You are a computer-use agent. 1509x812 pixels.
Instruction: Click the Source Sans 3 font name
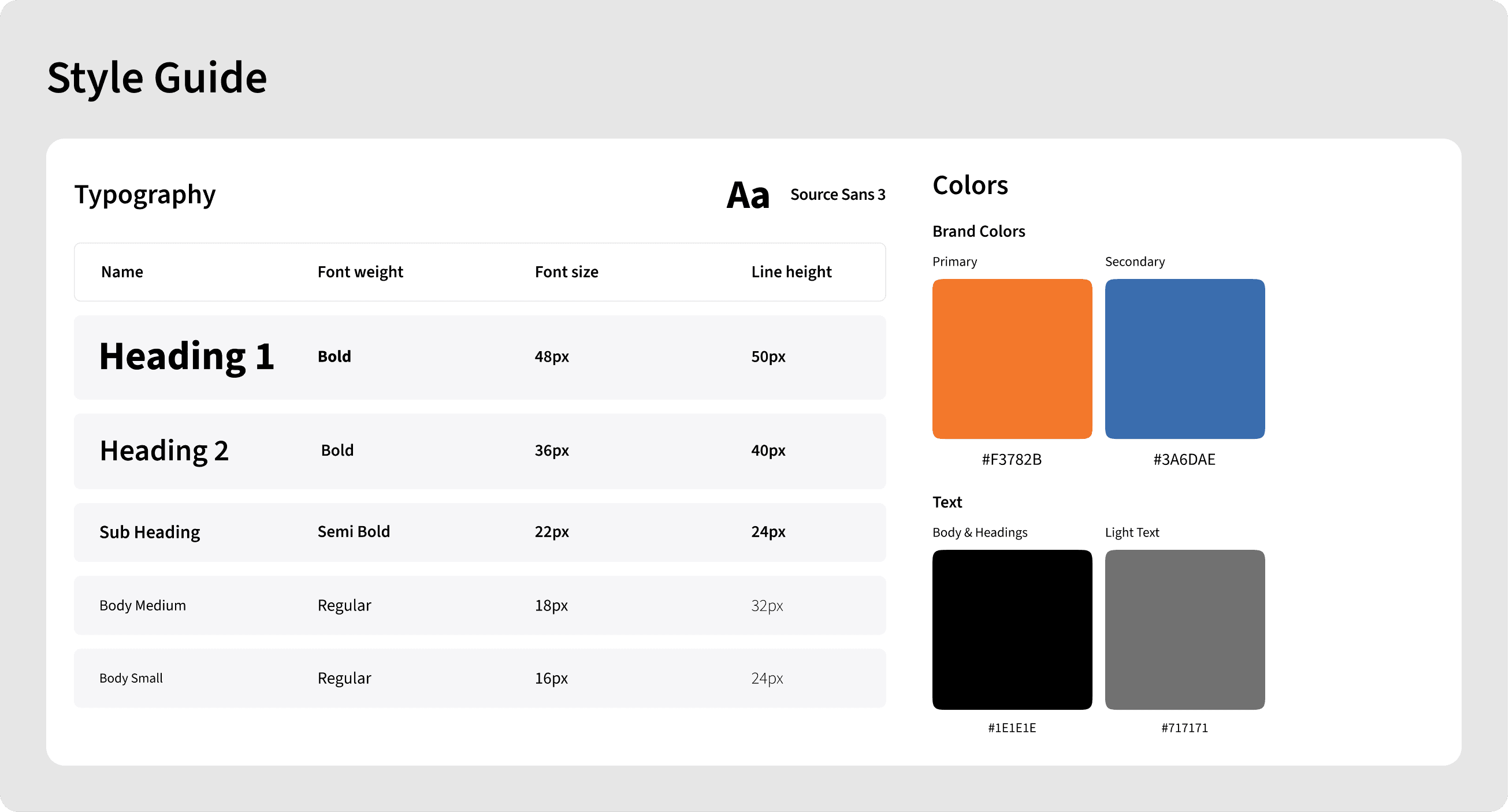pyautogui.click(x=837, y=195)
